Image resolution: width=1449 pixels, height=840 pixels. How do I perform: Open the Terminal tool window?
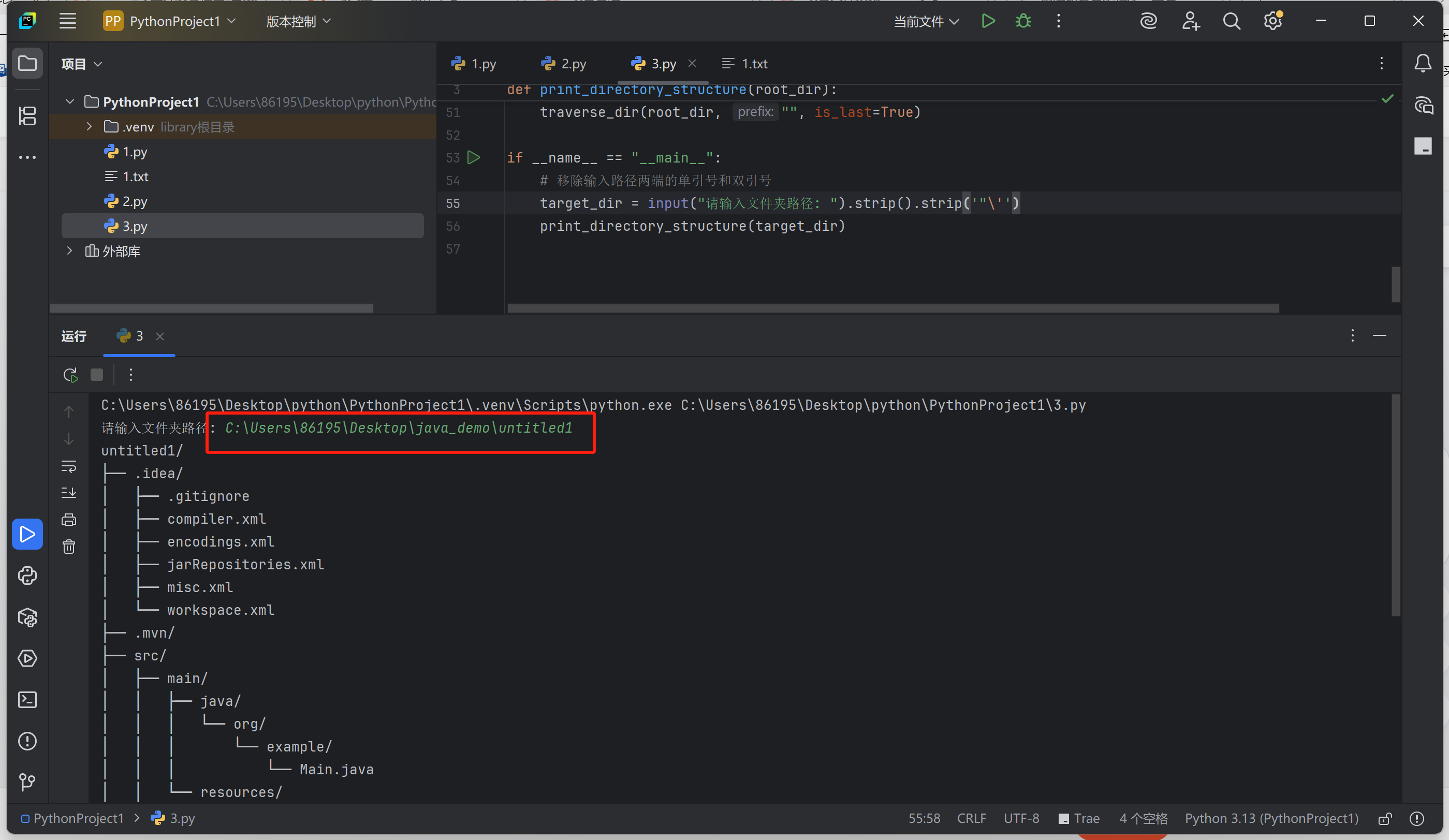point(27,700)
